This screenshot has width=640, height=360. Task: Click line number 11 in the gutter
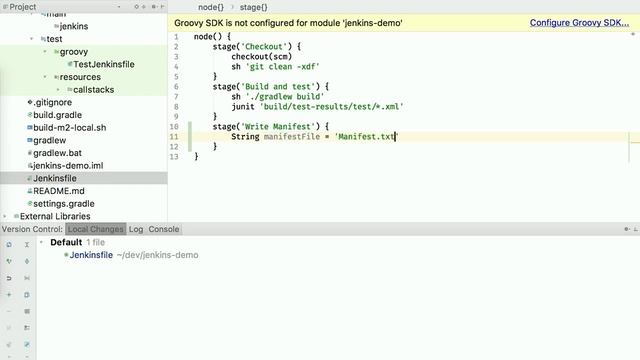point(174,137)
